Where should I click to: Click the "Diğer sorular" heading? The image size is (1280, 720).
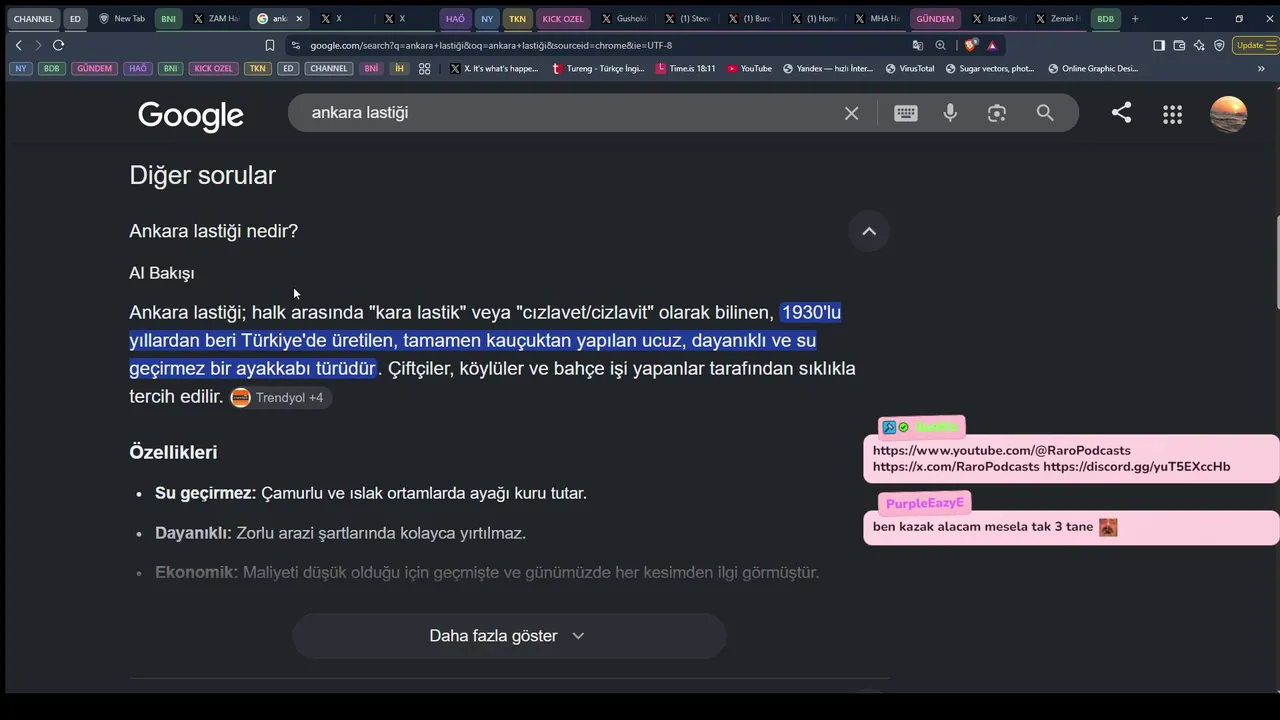point(202,175)
